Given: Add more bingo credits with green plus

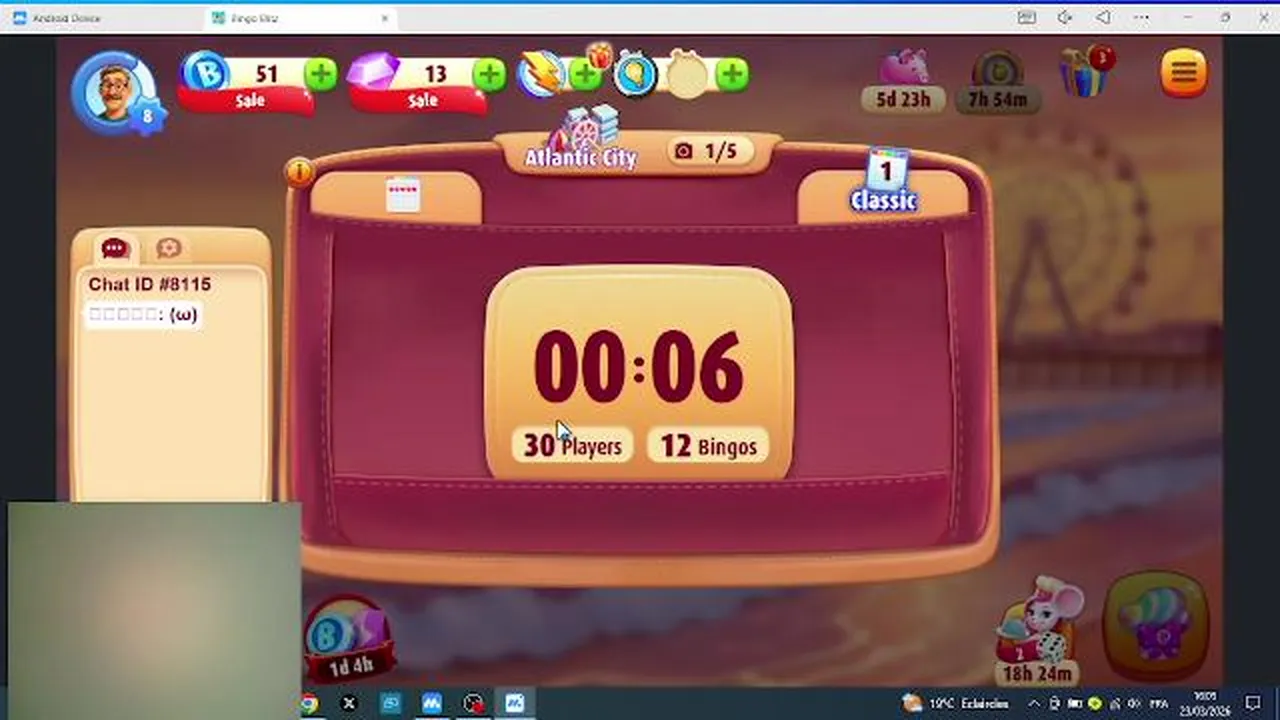Looking at the screenshot, I should tap(321, 74).
